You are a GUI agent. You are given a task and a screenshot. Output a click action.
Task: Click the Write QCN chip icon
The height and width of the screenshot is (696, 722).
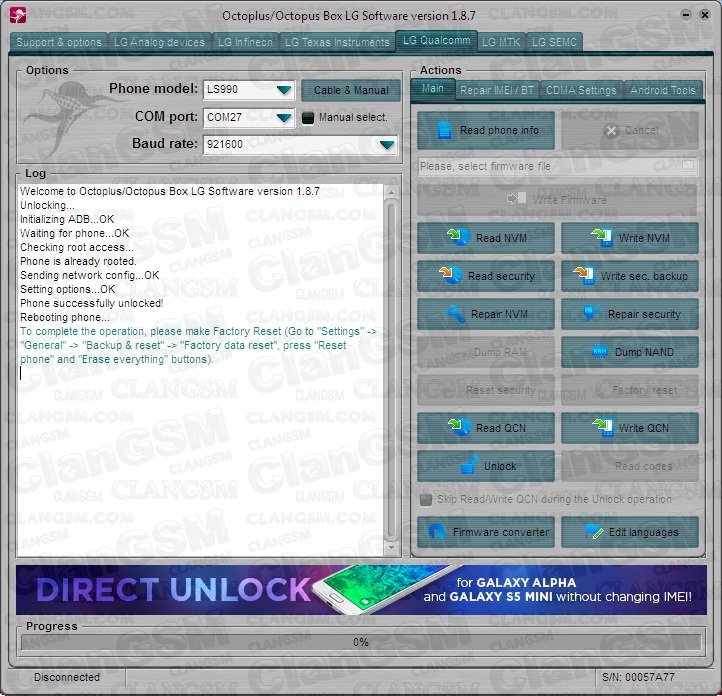pyautogui.click(x=602, y=427)
